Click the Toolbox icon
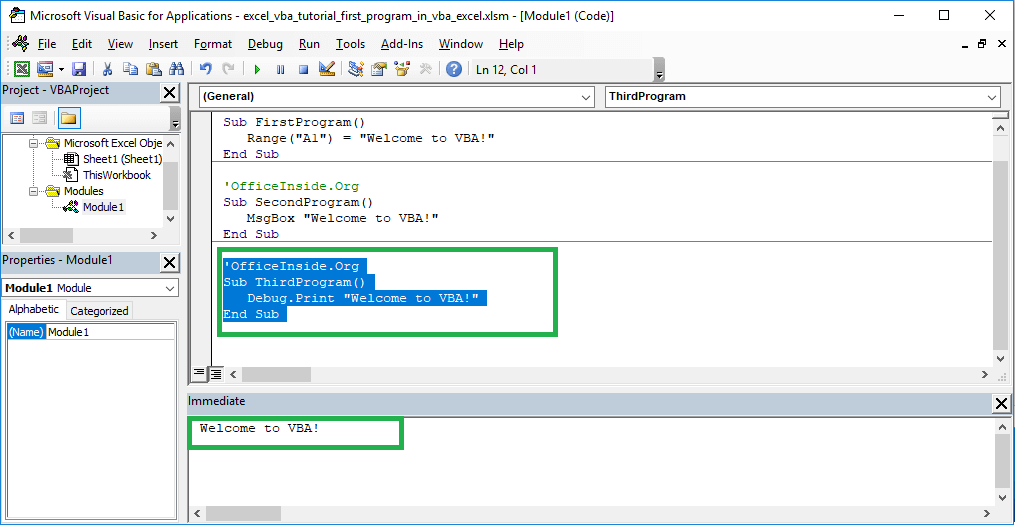 (x=425, y=69)
